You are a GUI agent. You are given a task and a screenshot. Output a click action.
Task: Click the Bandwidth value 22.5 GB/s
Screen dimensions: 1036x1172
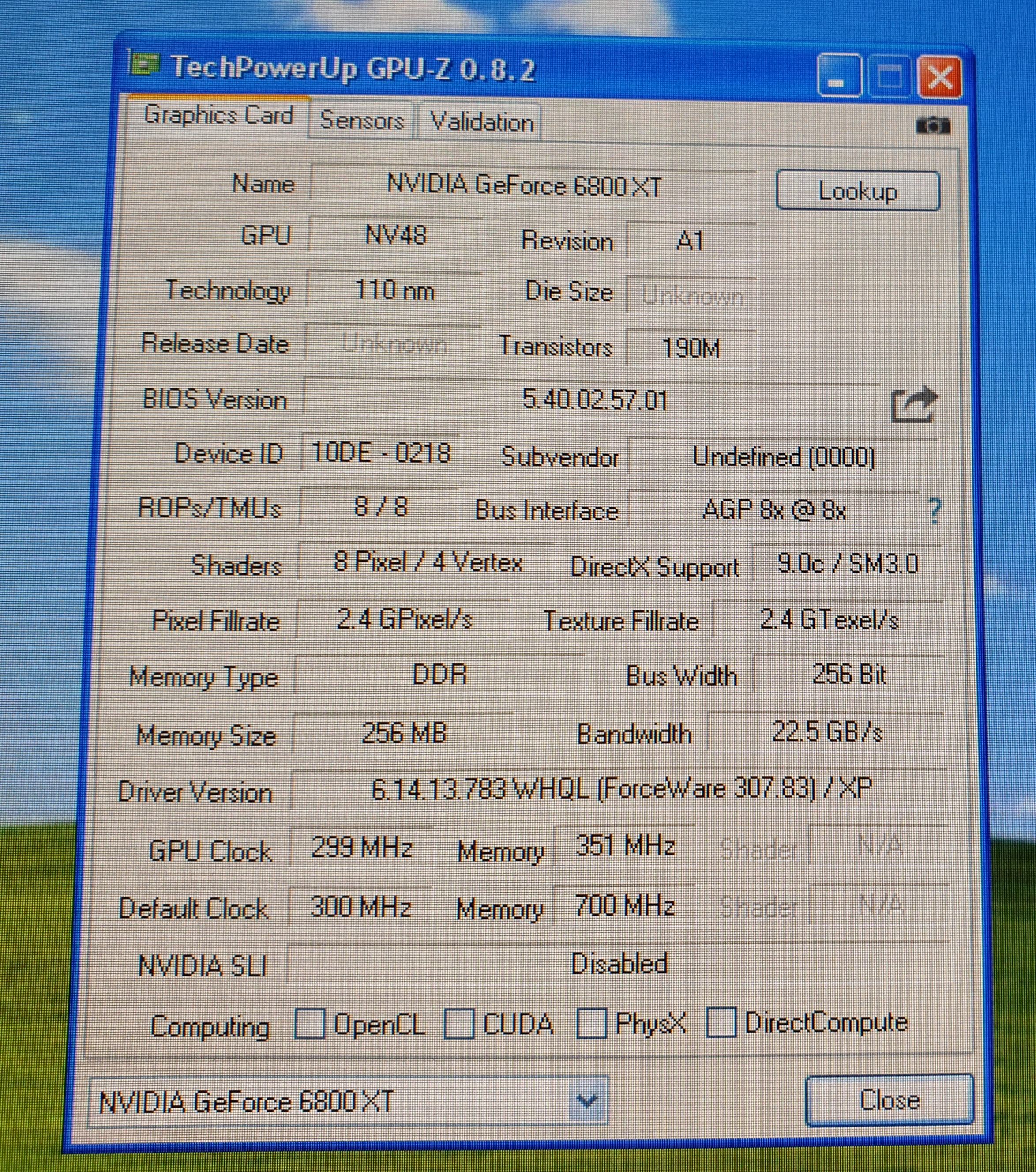827,732
